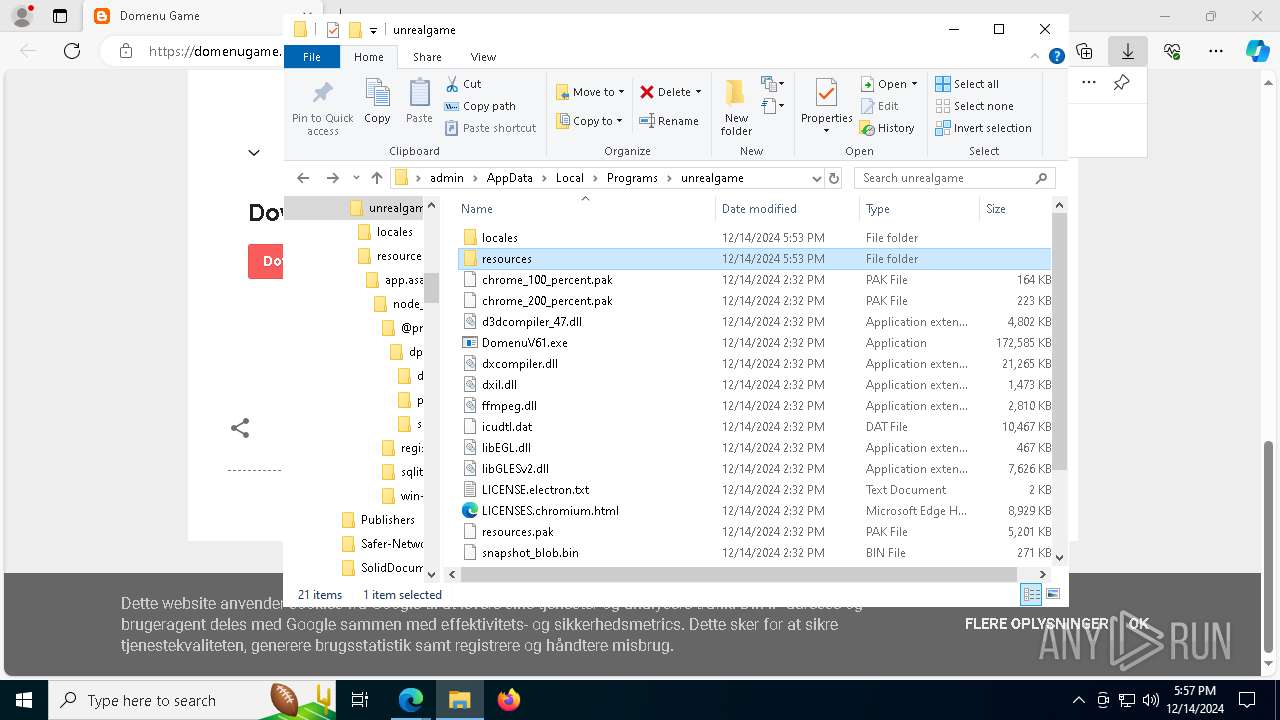Viewport: 1280px width, 720px height.
Task: Launch Firefox from the taskbar
Action: [509, 700]
